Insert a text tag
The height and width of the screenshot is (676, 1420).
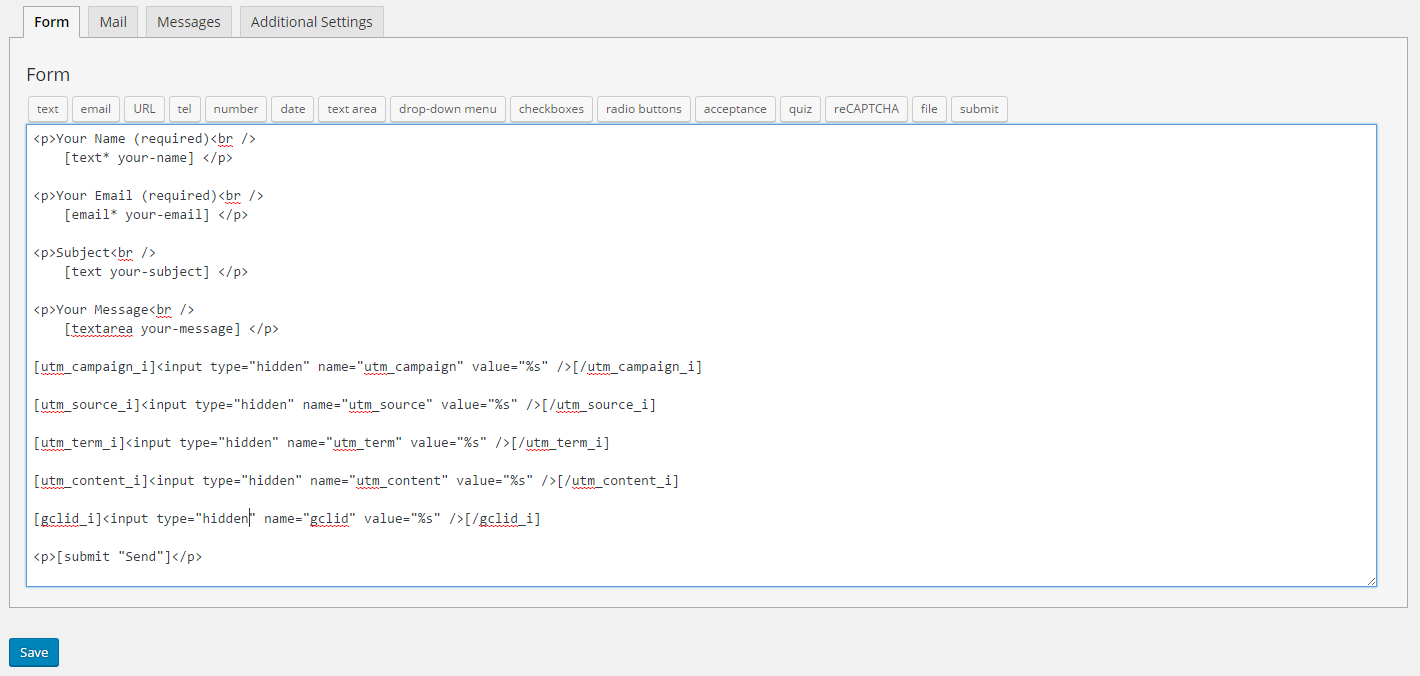tap(48, 109)
